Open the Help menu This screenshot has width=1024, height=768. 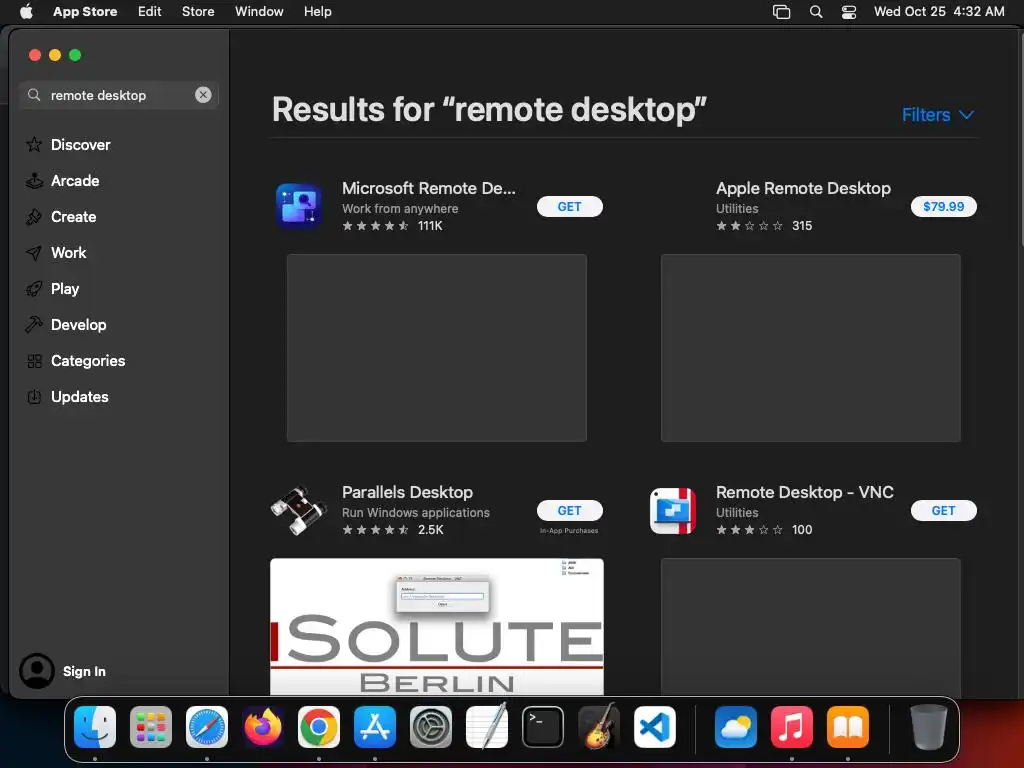(x=317, y=12)
